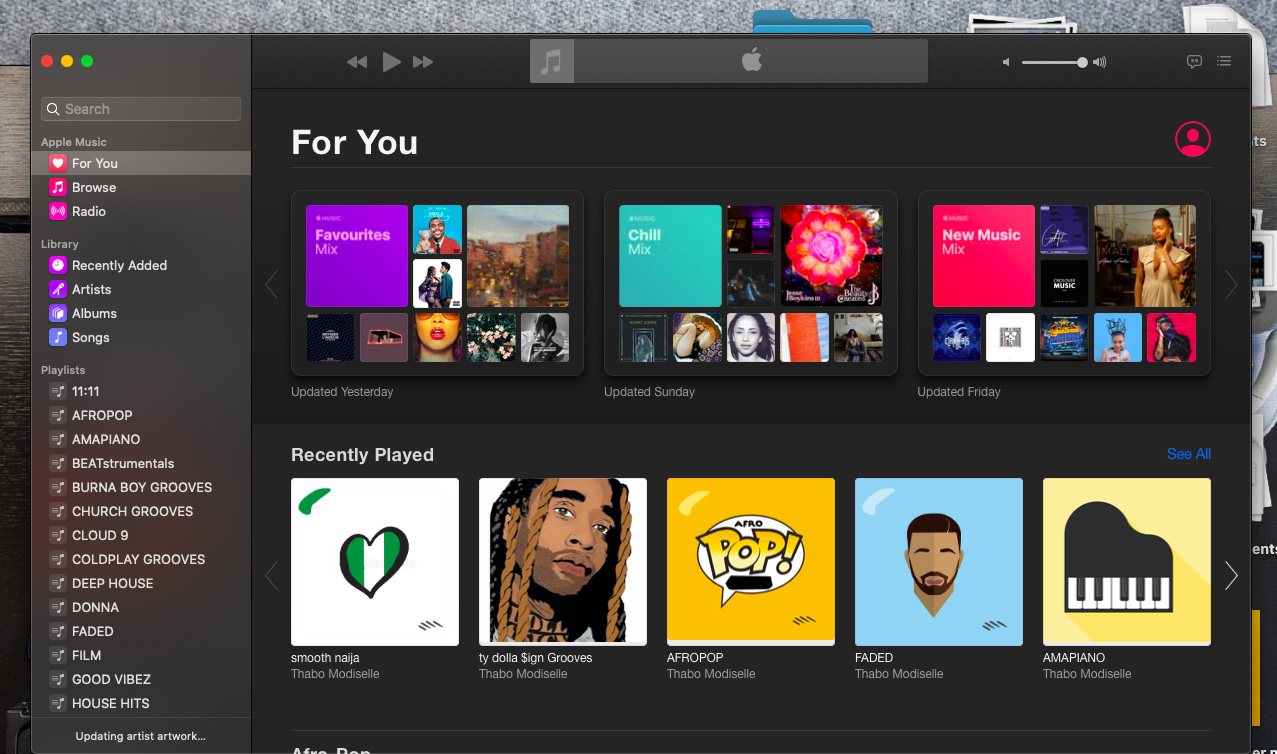Expand Recently Played with the right chevron
Image resolution: width=1277 pixels, height=754 pixels.
click(1230, 575)
